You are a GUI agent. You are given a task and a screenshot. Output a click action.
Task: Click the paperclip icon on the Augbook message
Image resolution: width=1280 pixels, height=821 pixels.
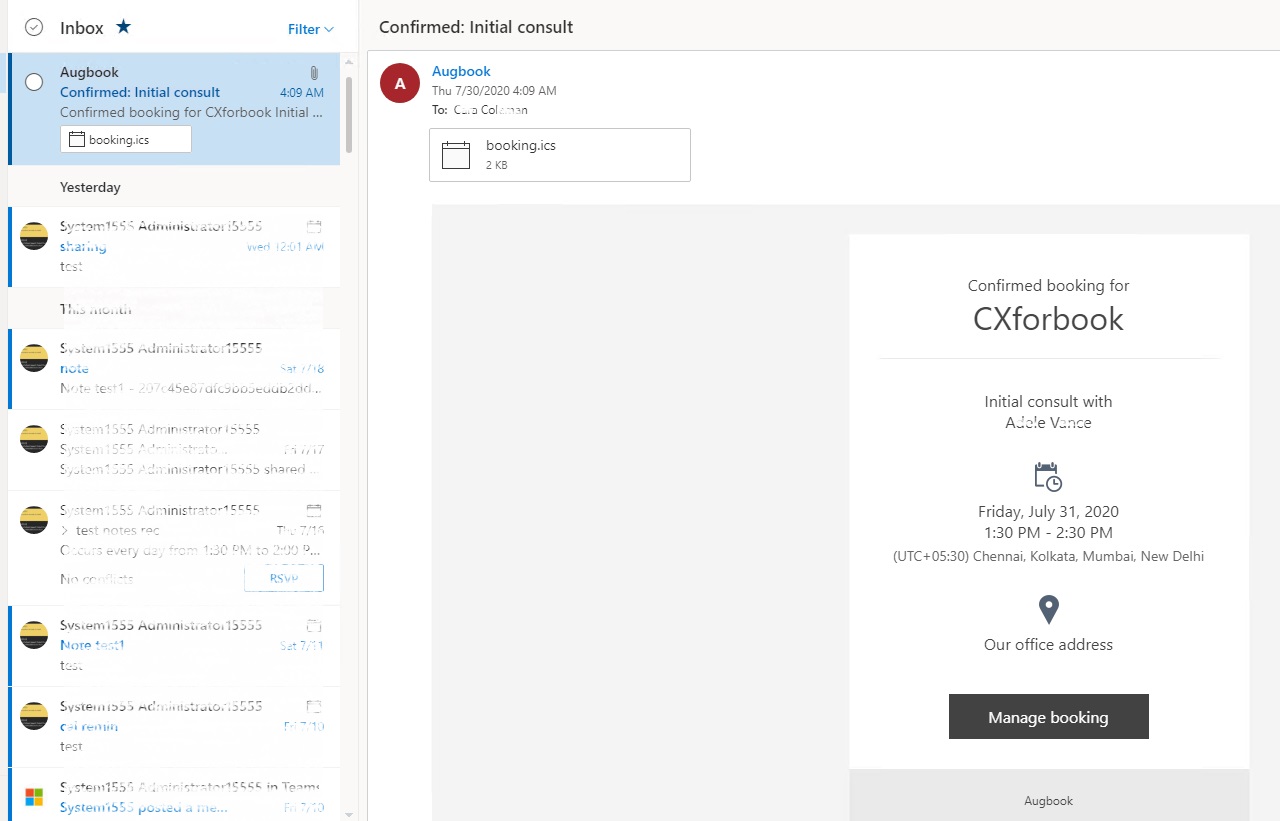pyautogui.click(x=314, y=73)
